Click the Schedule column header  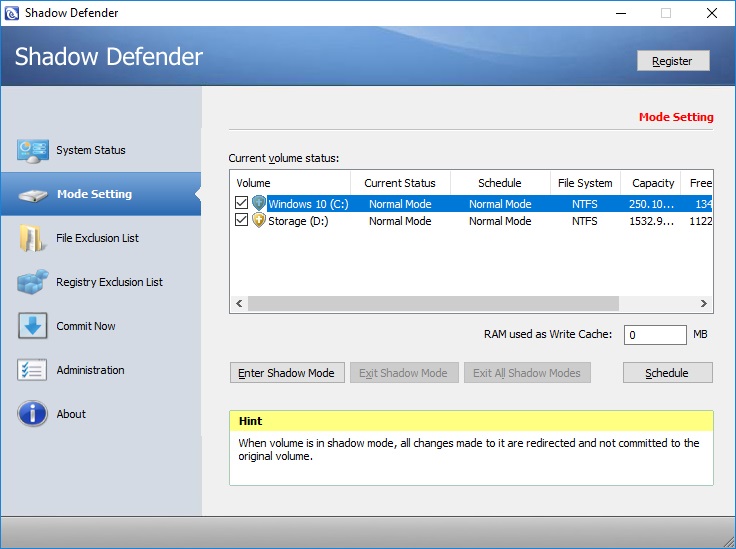click(500, 183)
